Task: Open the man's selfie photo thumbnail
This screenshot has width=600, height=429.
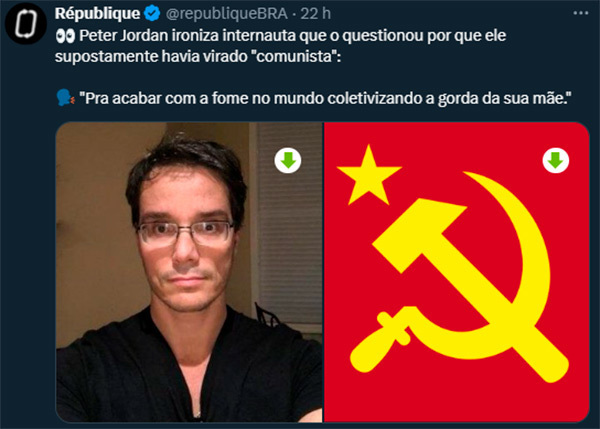Action: [189, 272]
